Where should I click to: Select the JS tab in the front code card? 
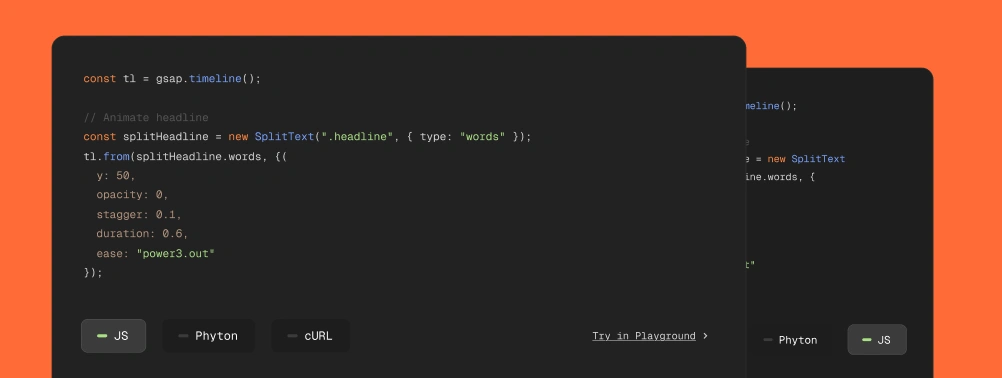113,336
